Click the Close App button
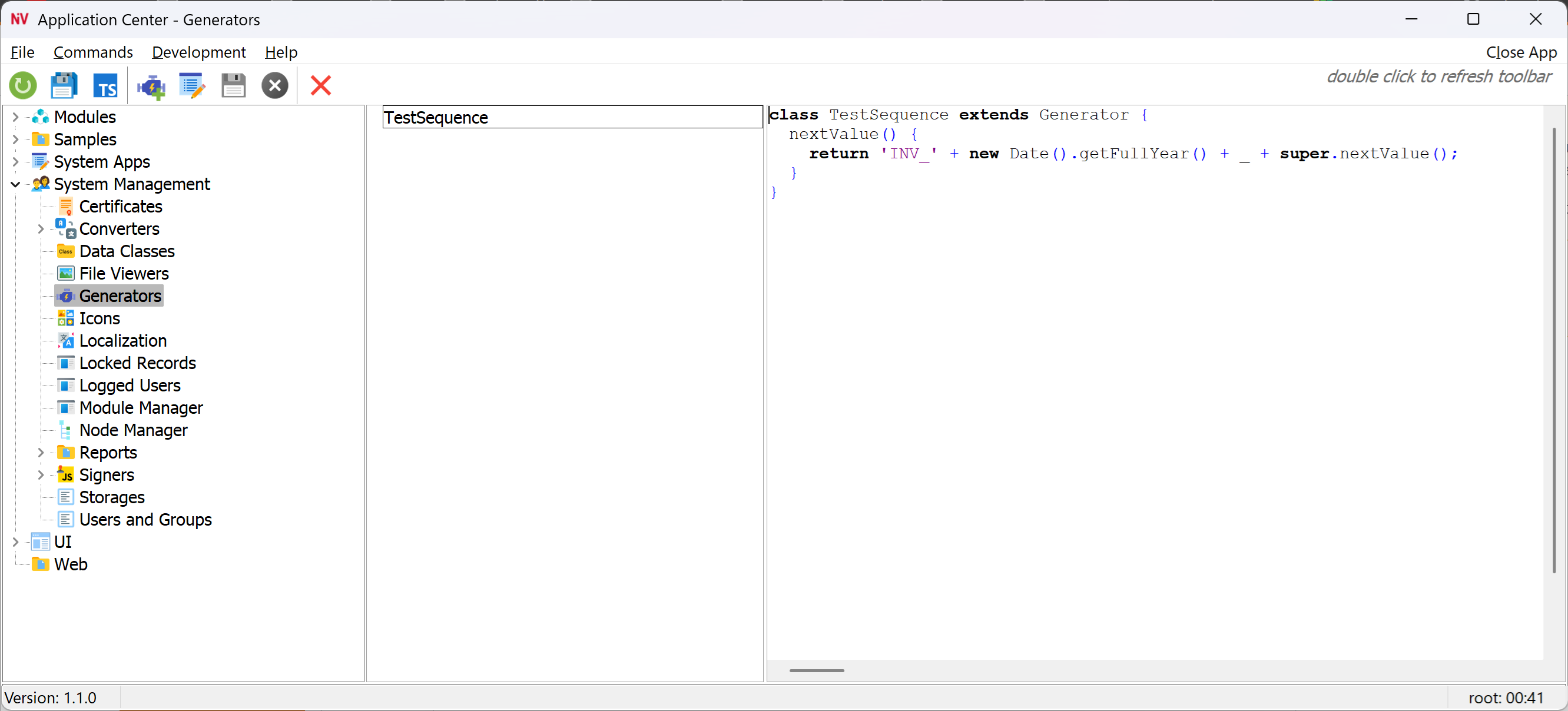The width and height of the screenshot is (1568, 711). [1520, 52]
